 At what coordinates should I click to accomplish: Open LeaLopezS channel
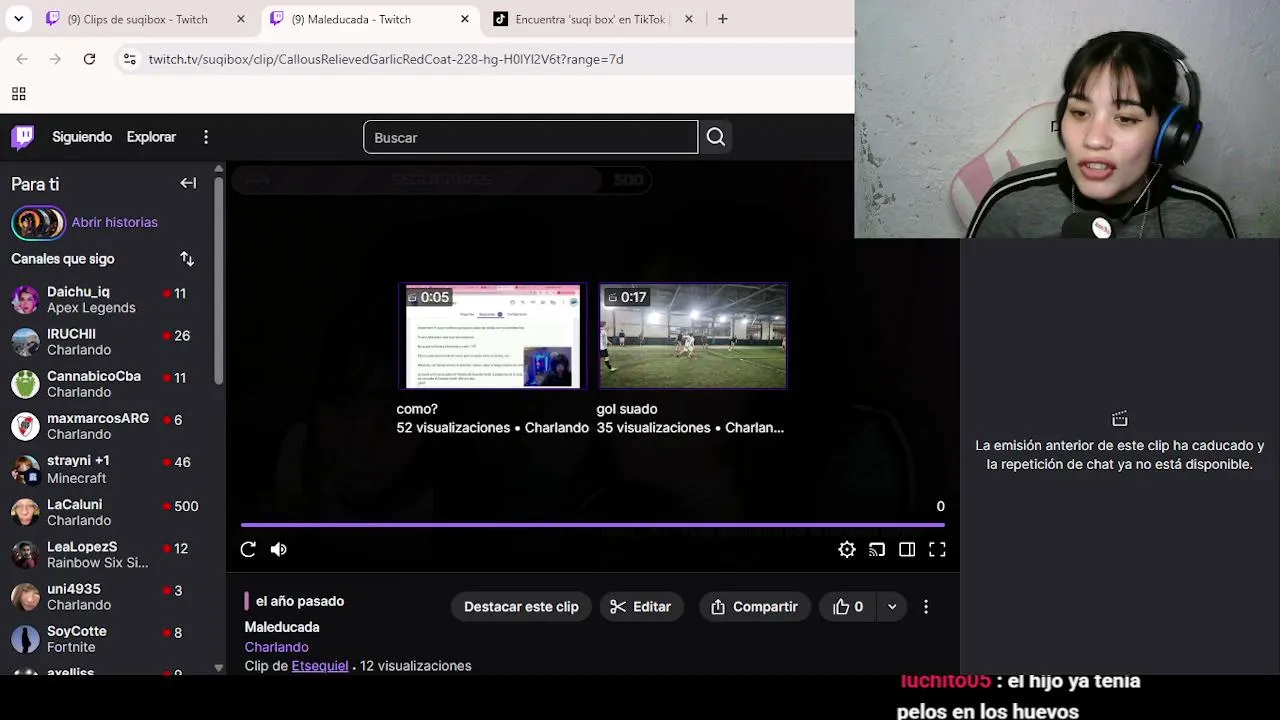click(108, 555)
